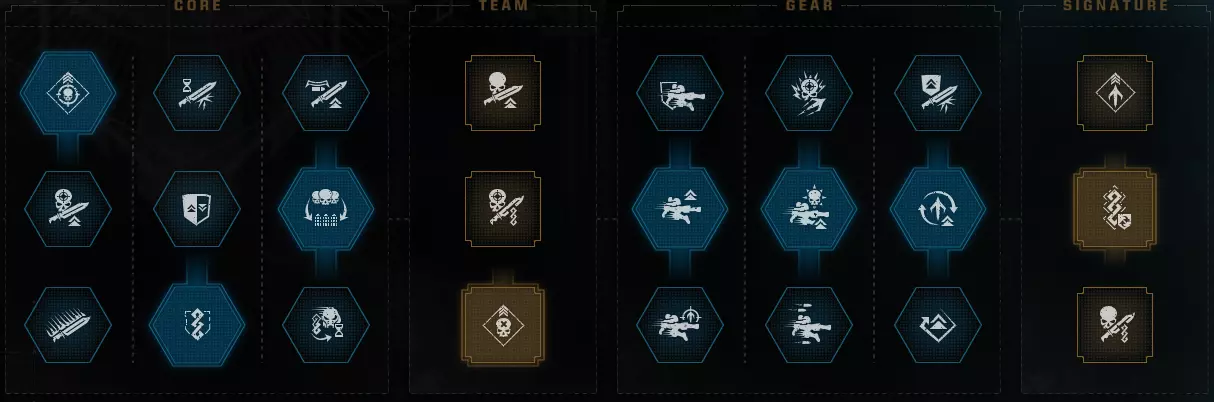Choose the middle Team perk skull and chain
Screen dimensions: 1214x402
tap(503, 209)
